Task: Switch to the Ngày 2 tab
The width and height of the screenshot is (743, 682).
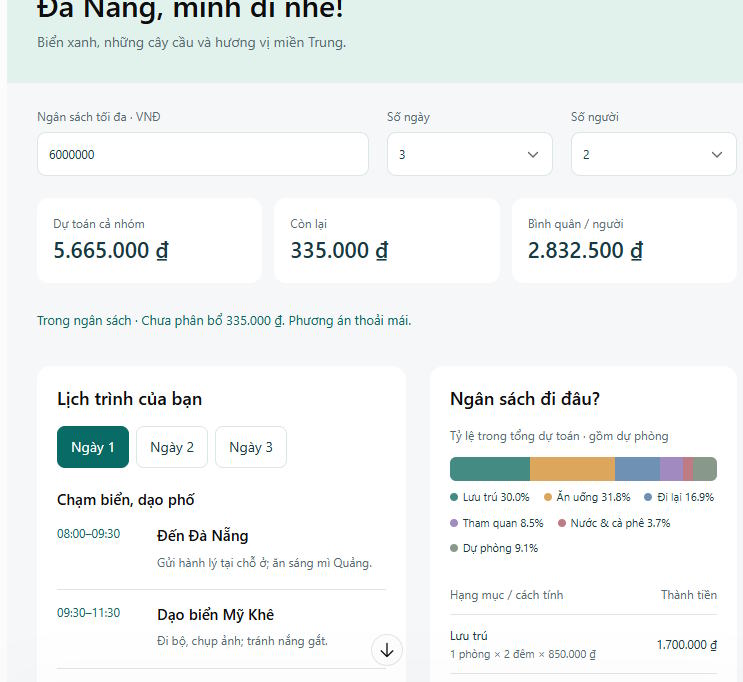Action: click(172, 447)
